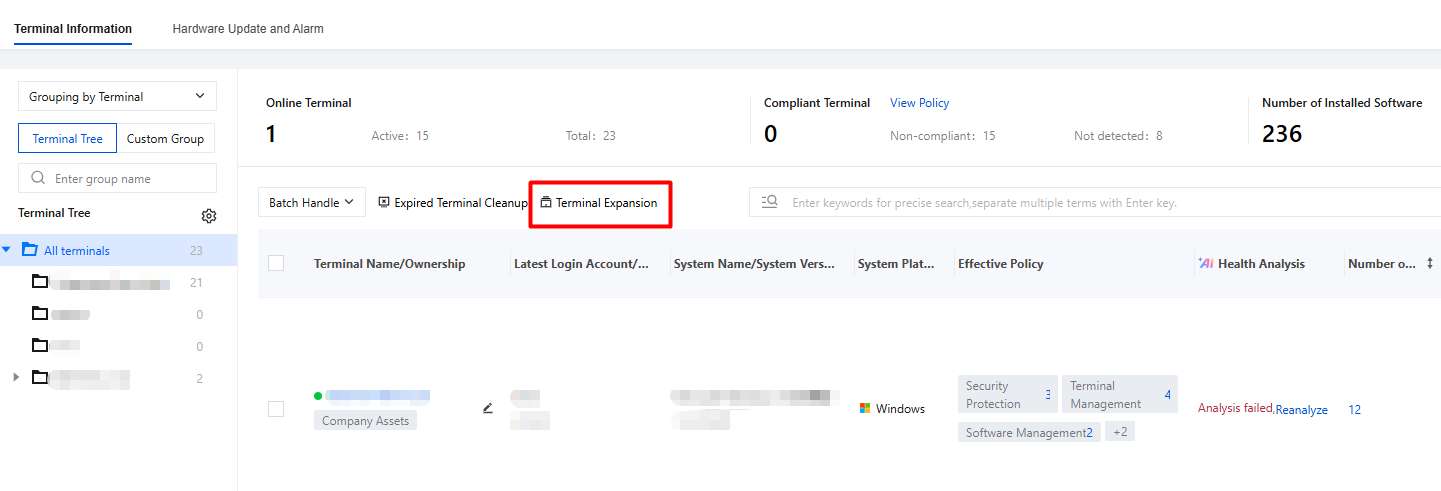This screenshot has width=1441, height=491.
Task: Click the magnifier icon in group search
Action: pos(38,178)
